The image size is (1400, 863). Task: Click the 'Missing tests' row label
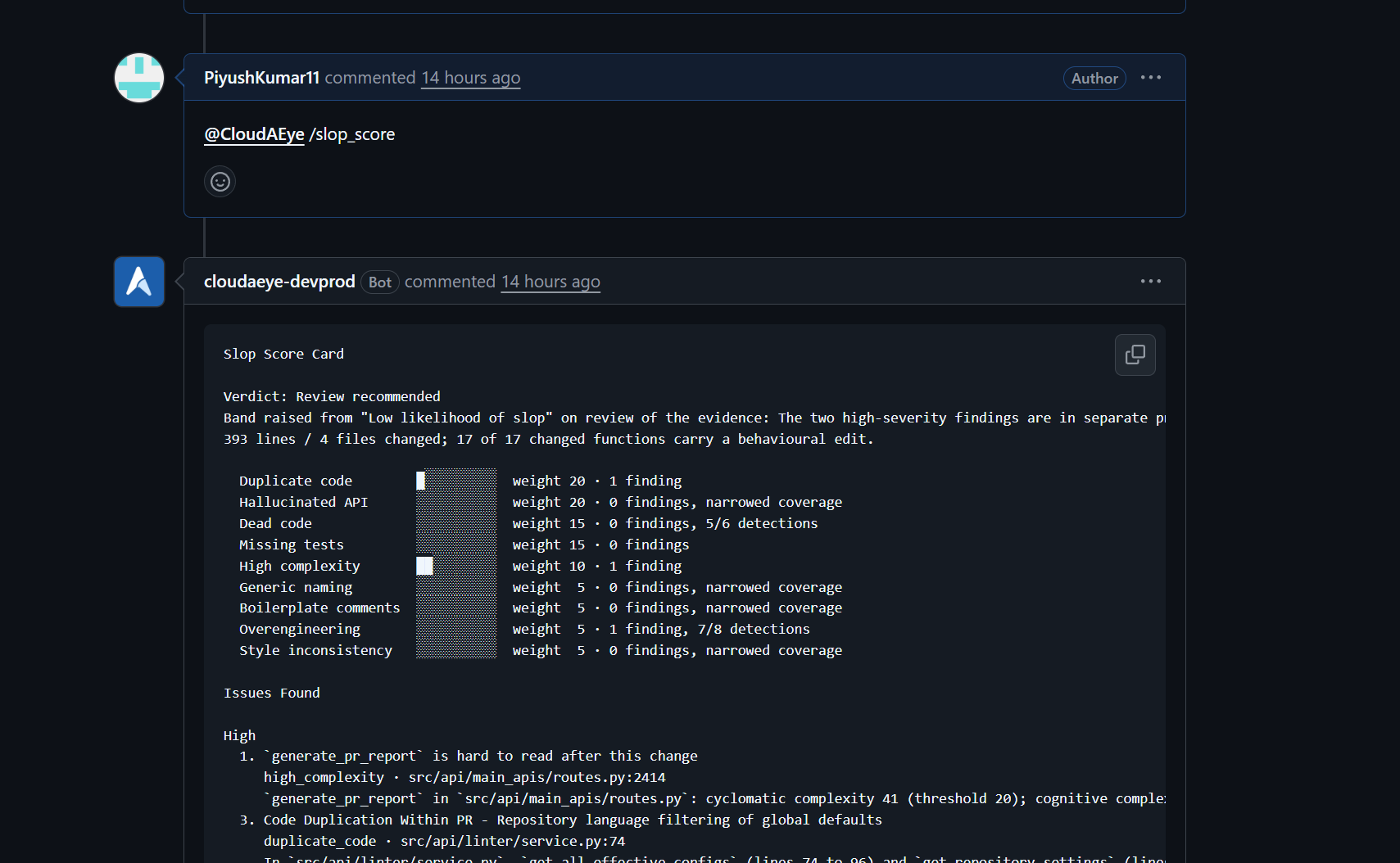tap(292, 544)
